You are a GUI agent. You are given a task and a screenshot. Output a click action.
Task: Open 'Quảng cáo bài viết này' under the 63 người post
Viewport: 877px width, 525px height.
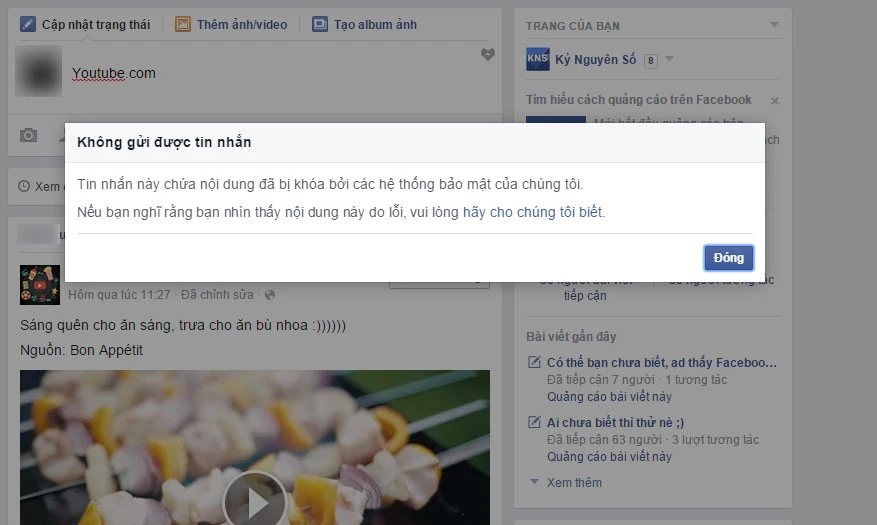point(609,457)
